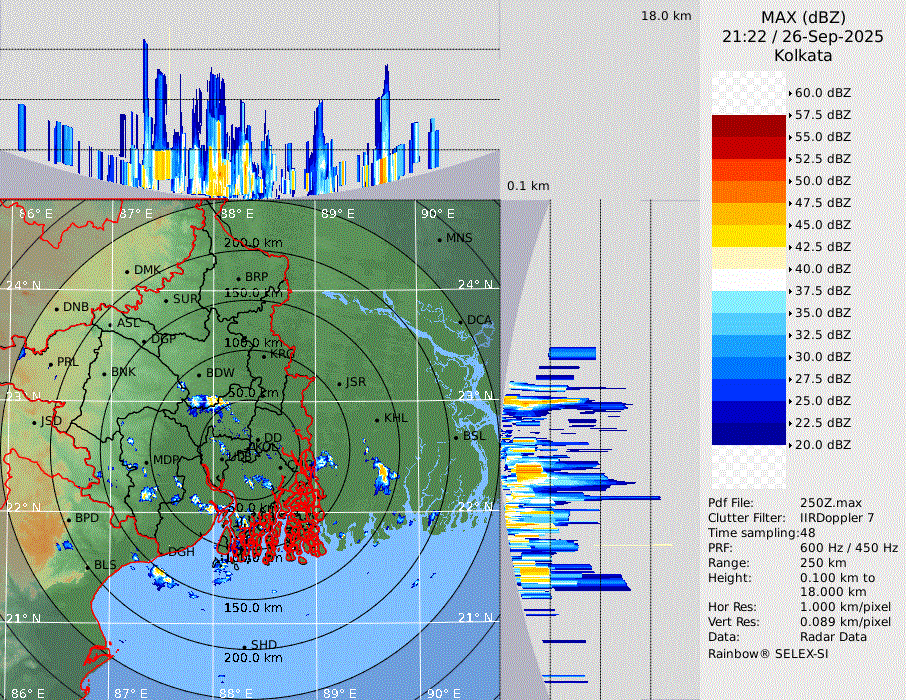This screenshot has width=906, height=700.
Task: Click the BDW station marker dot
Action: (200, 375)
